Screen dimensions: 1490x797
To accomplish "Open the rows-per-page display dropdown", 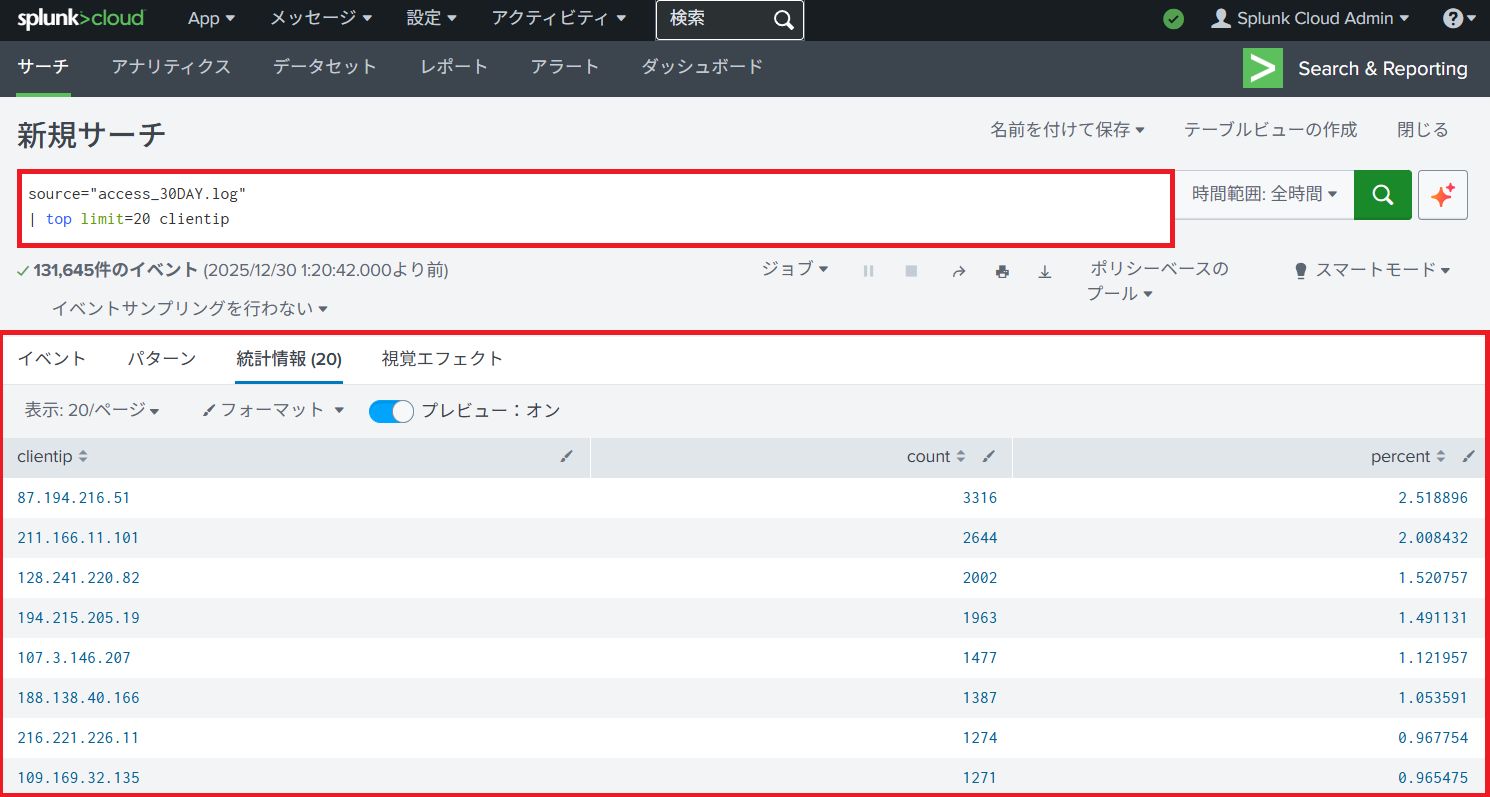I will point(92,410).
